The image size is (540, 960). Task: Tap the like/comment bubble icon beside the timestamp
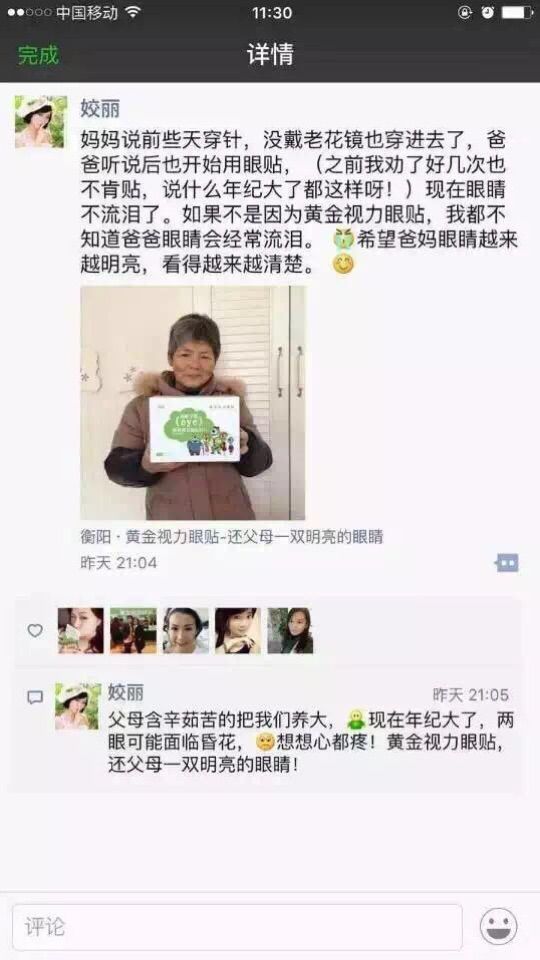507,562
